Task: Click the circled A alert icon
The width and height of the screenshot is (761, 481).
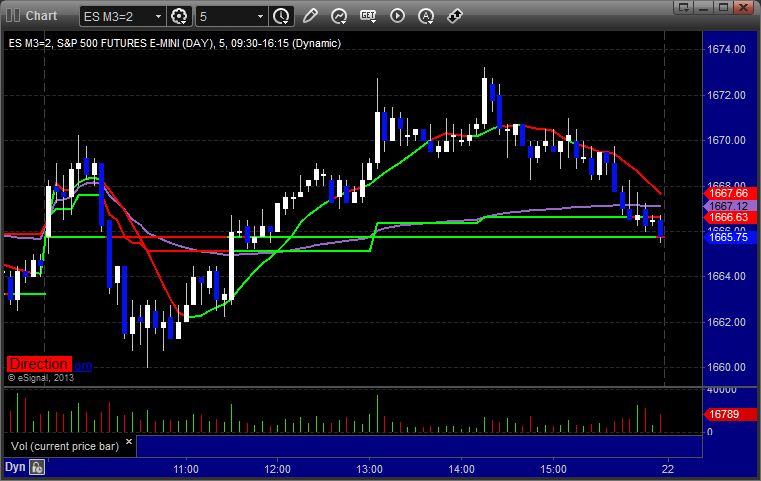Action: pyautogui.click(x=426, y=16)
